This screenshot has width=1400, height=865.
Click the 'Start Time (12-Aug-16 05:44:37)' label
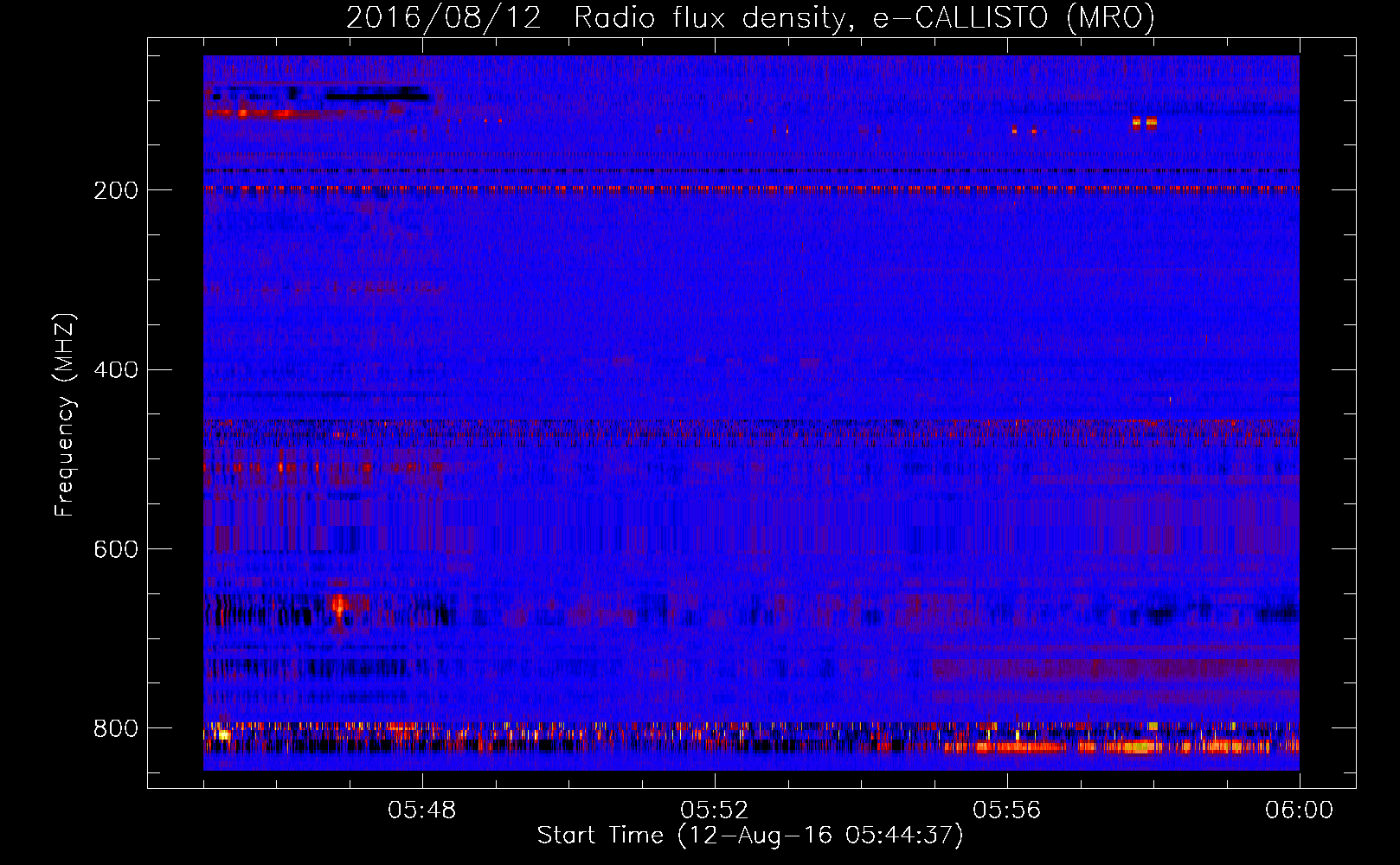750,836
